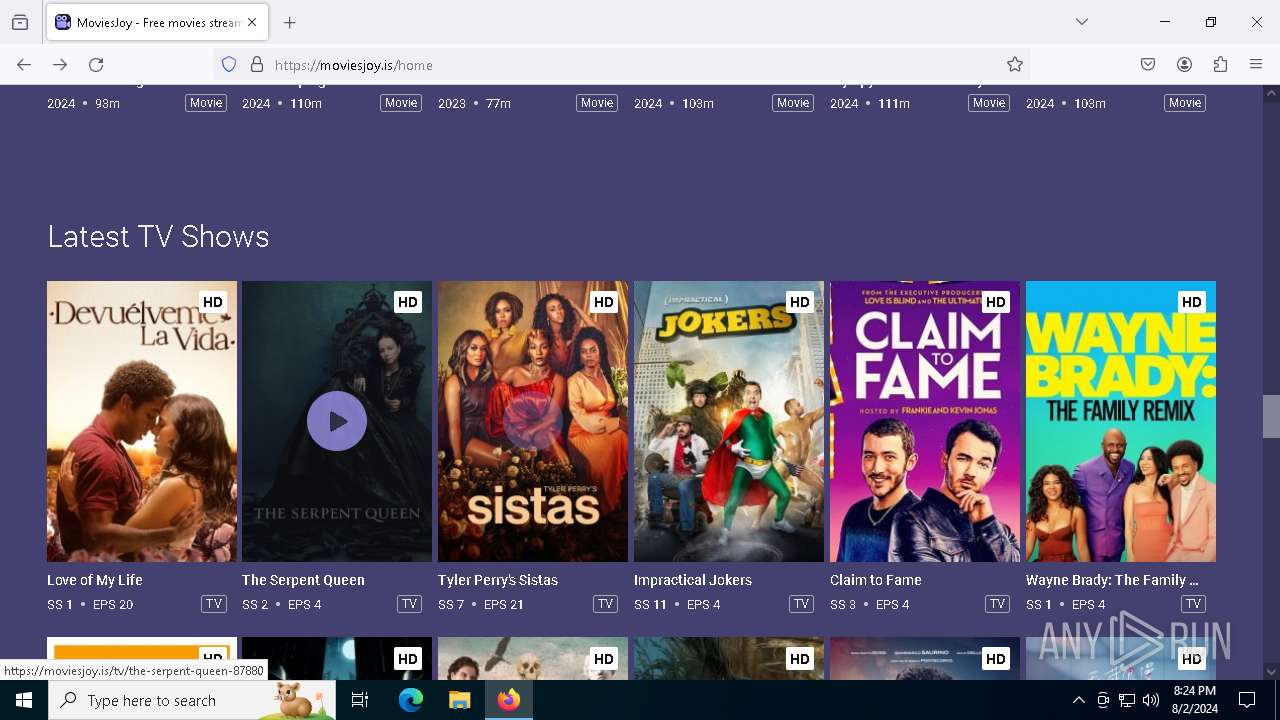Screen dimensions: 1280x720
Task: Open Wayne Brady Family Remix poster
Action: pyautogui.click(x=1121, y=421)
